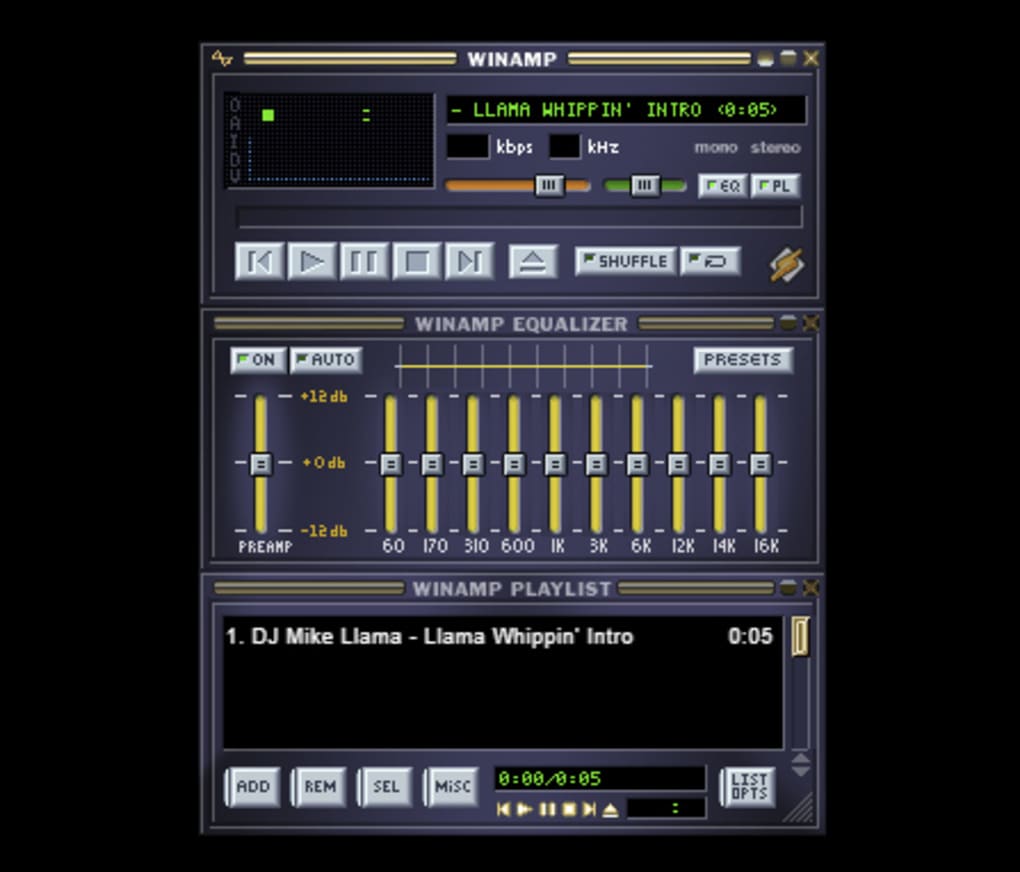The image size is (1020, 872).
Task: Open the LIST OPTS menu
Action: (748, 787)
